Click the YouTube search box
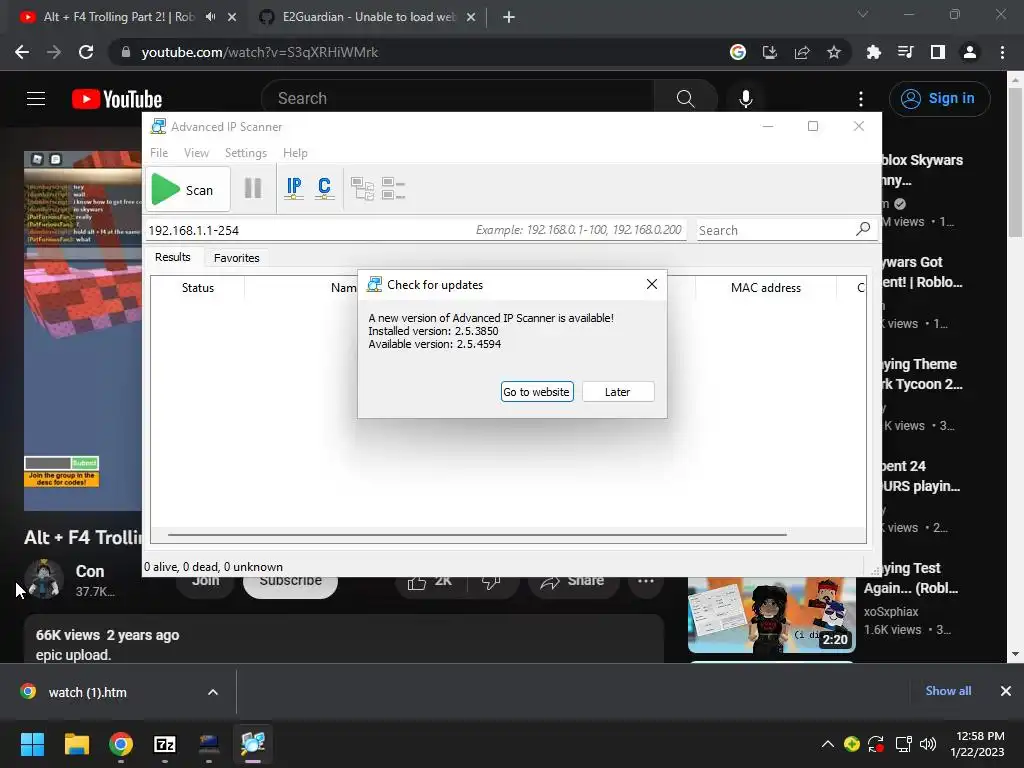 457,99
